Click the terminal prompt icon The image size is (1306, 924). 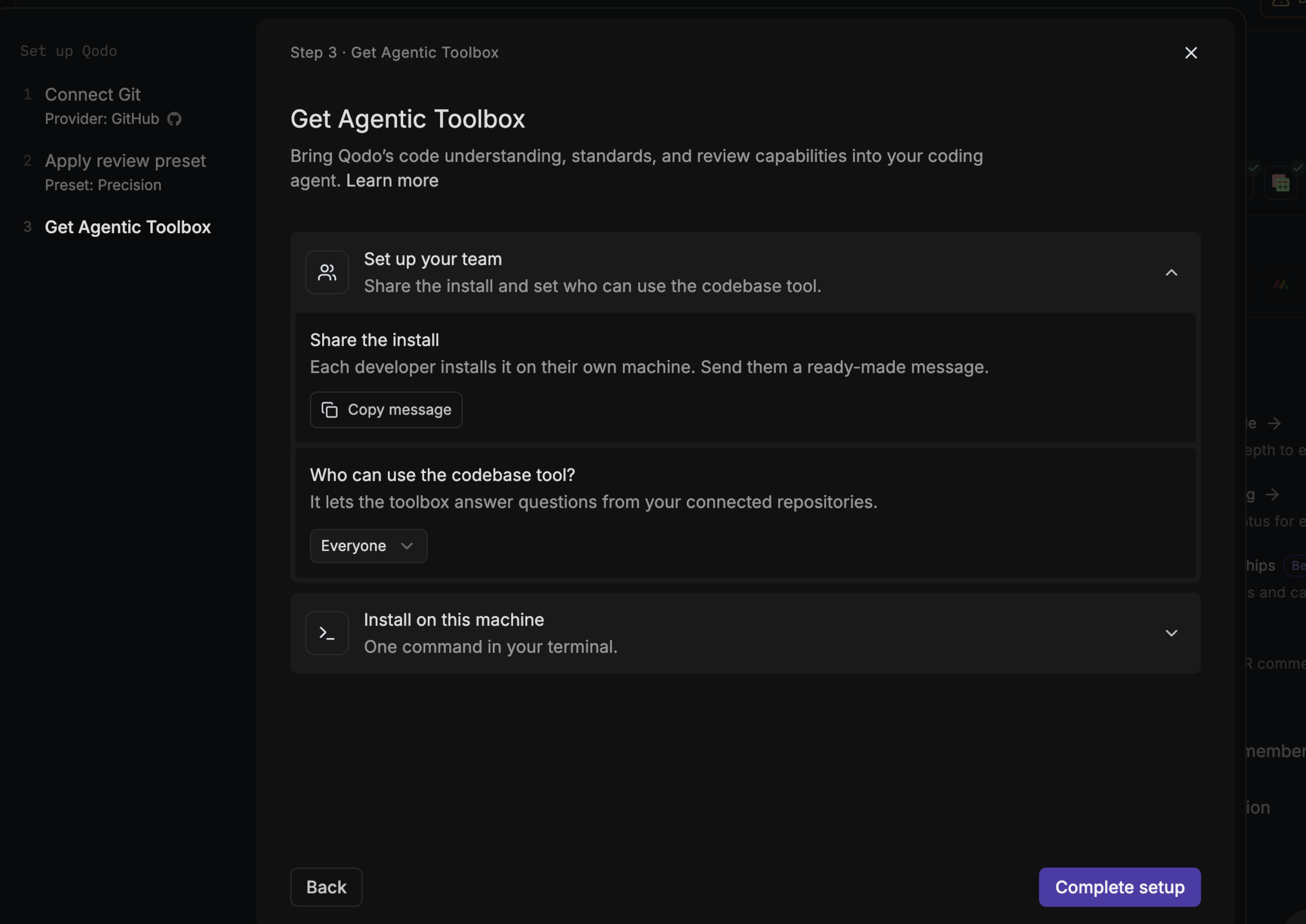[327, 633]
